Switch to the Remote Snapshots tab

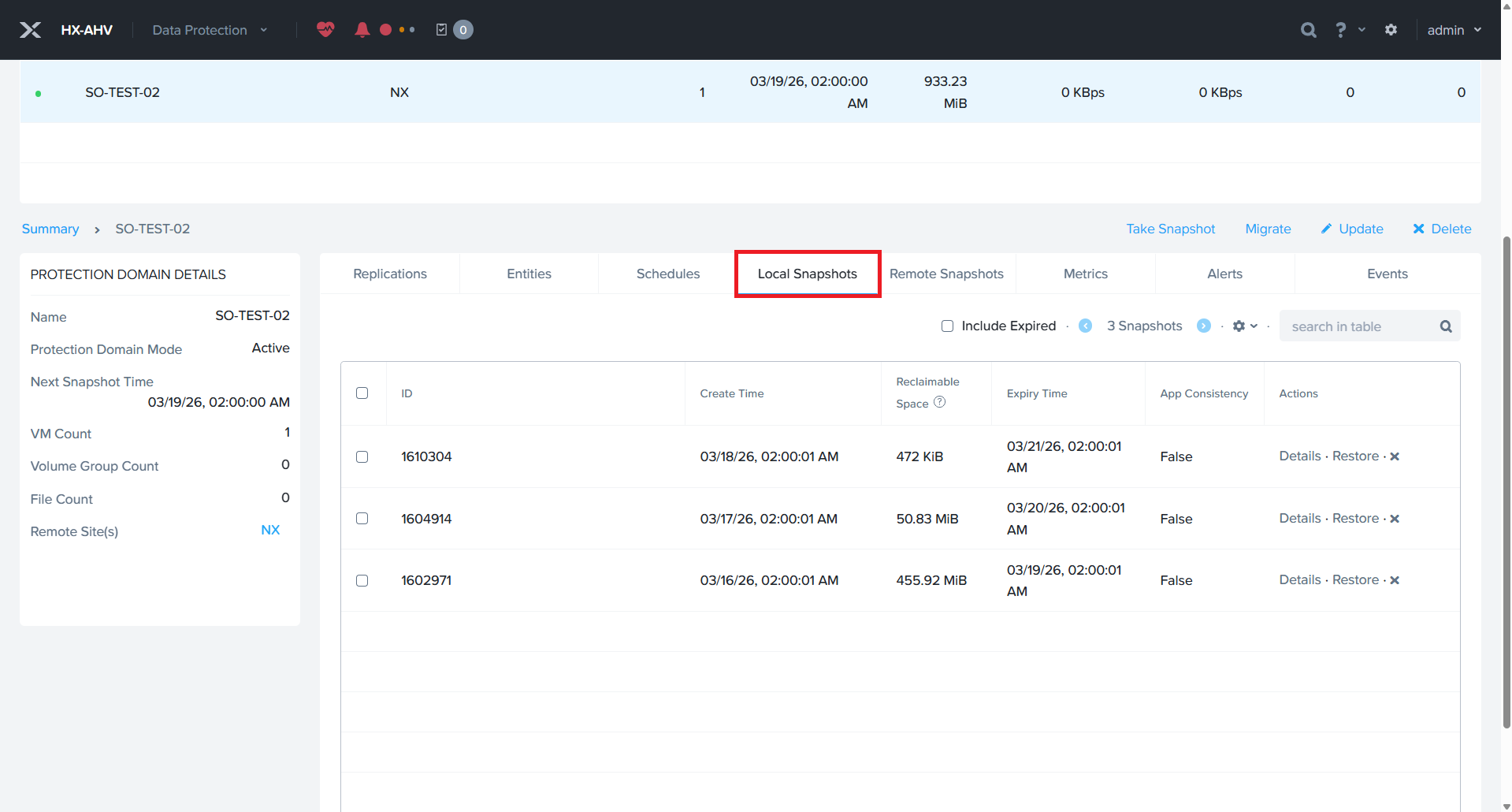[946, 274]
